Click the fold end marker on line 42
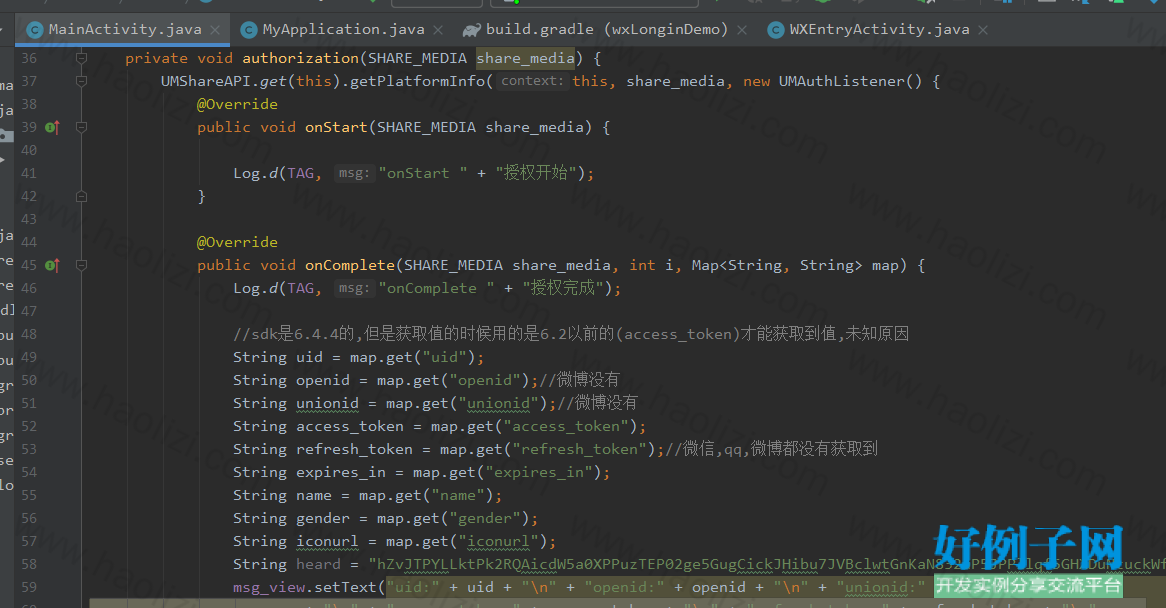This screenshot has height=608, width=1166. (x=82, y=197)
